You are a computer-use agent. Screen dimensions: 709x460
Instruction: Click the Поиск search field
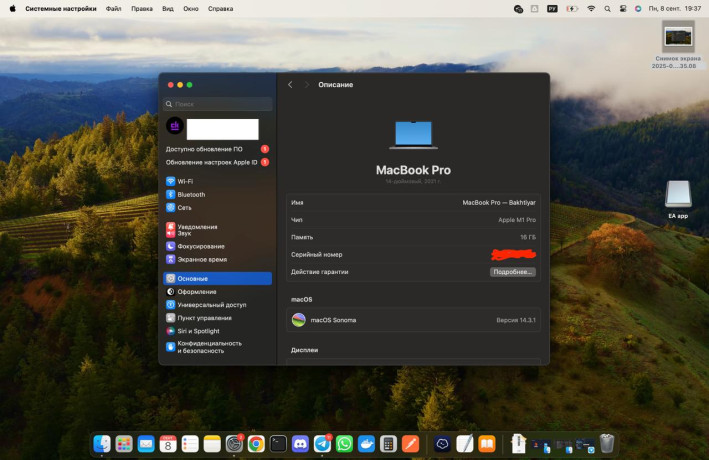[218, 104]
